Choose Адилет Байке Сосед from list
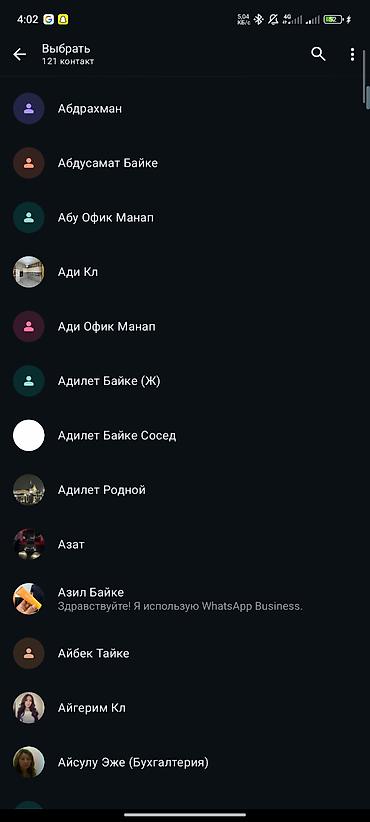Viewport: 370px width, 822px height. click(x=185, y=436)
